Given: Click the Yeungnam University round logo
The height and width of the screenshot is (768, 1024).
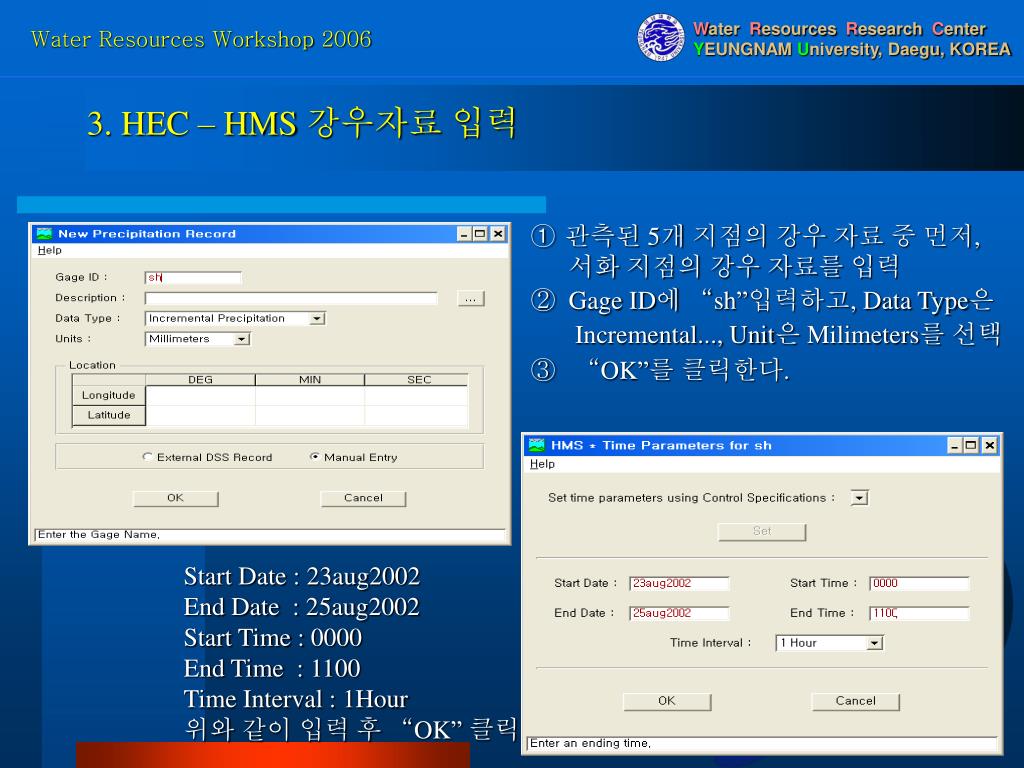Looking at the screenshot, I should tap(661, 38).
